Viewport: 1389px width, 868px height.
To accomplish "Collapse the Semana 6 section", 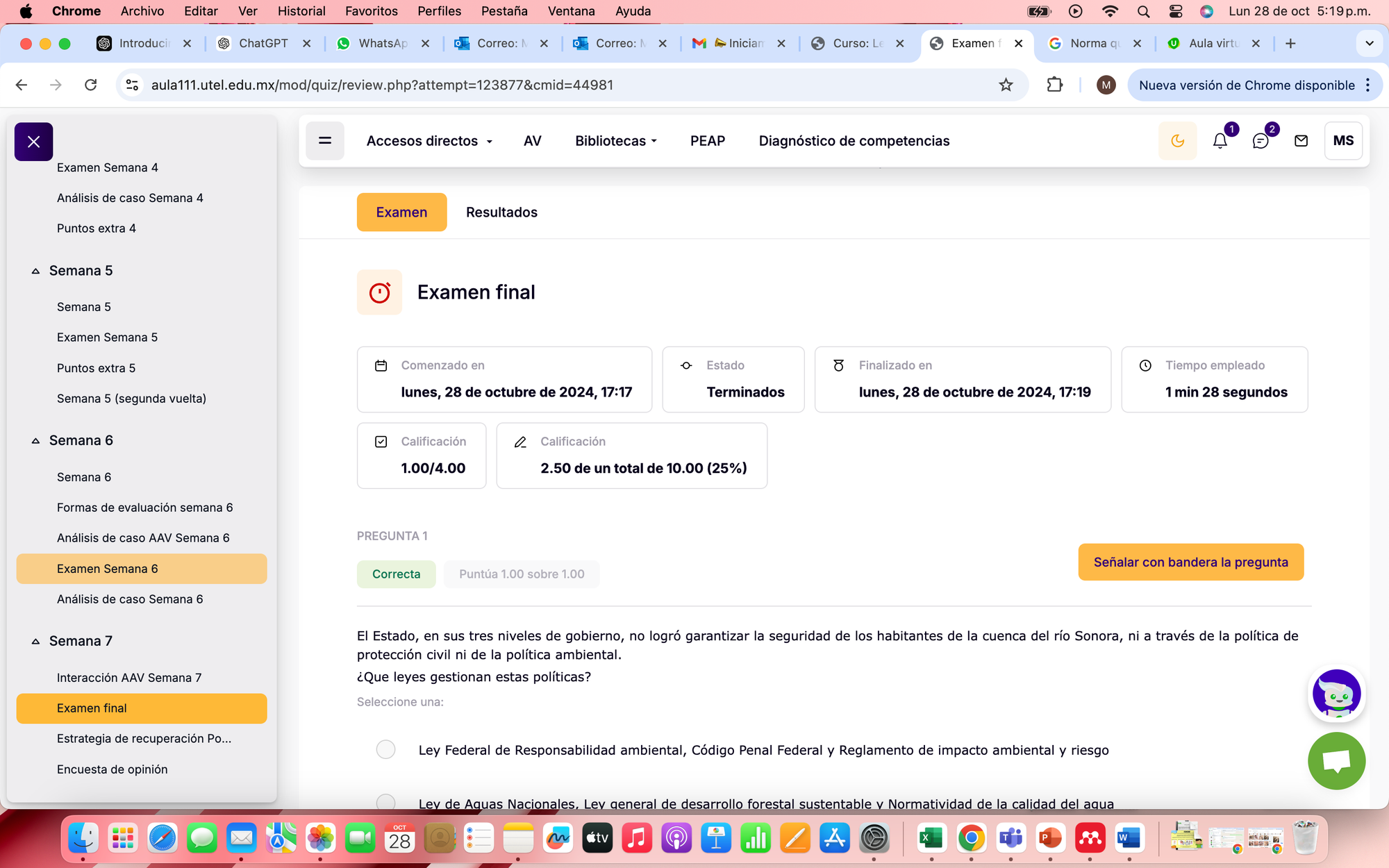I will 35,441.
